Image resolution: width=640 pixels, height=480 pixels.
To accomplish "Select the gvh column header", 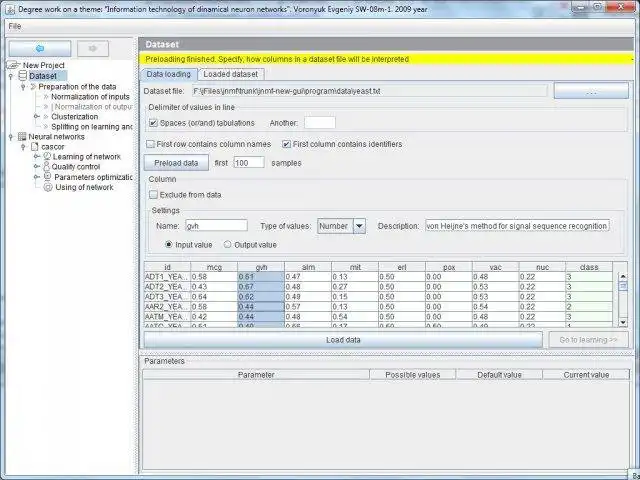I will coord(261,267).
